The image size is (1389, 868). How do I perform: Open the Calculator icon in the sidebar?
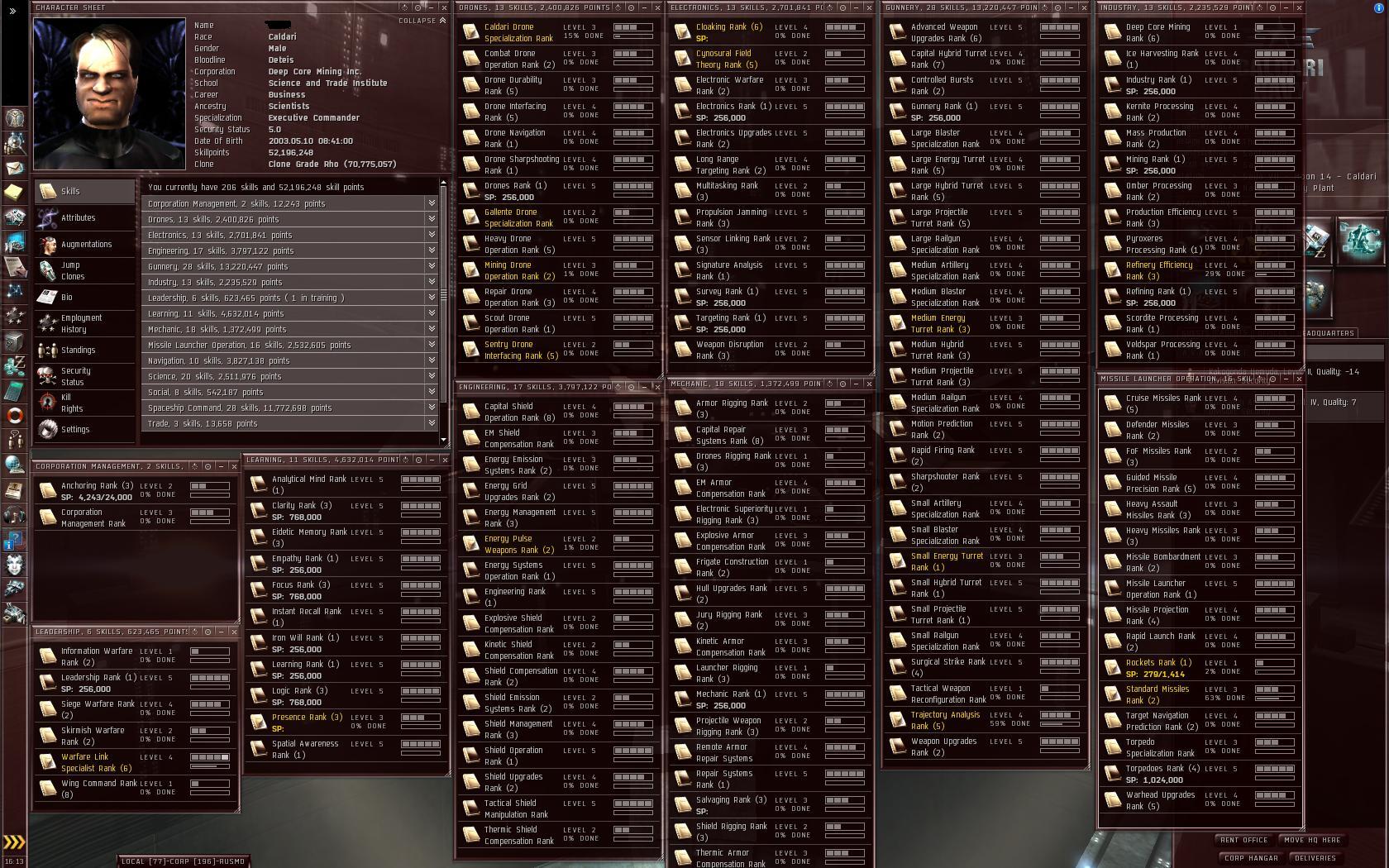[x=14, y=390]
